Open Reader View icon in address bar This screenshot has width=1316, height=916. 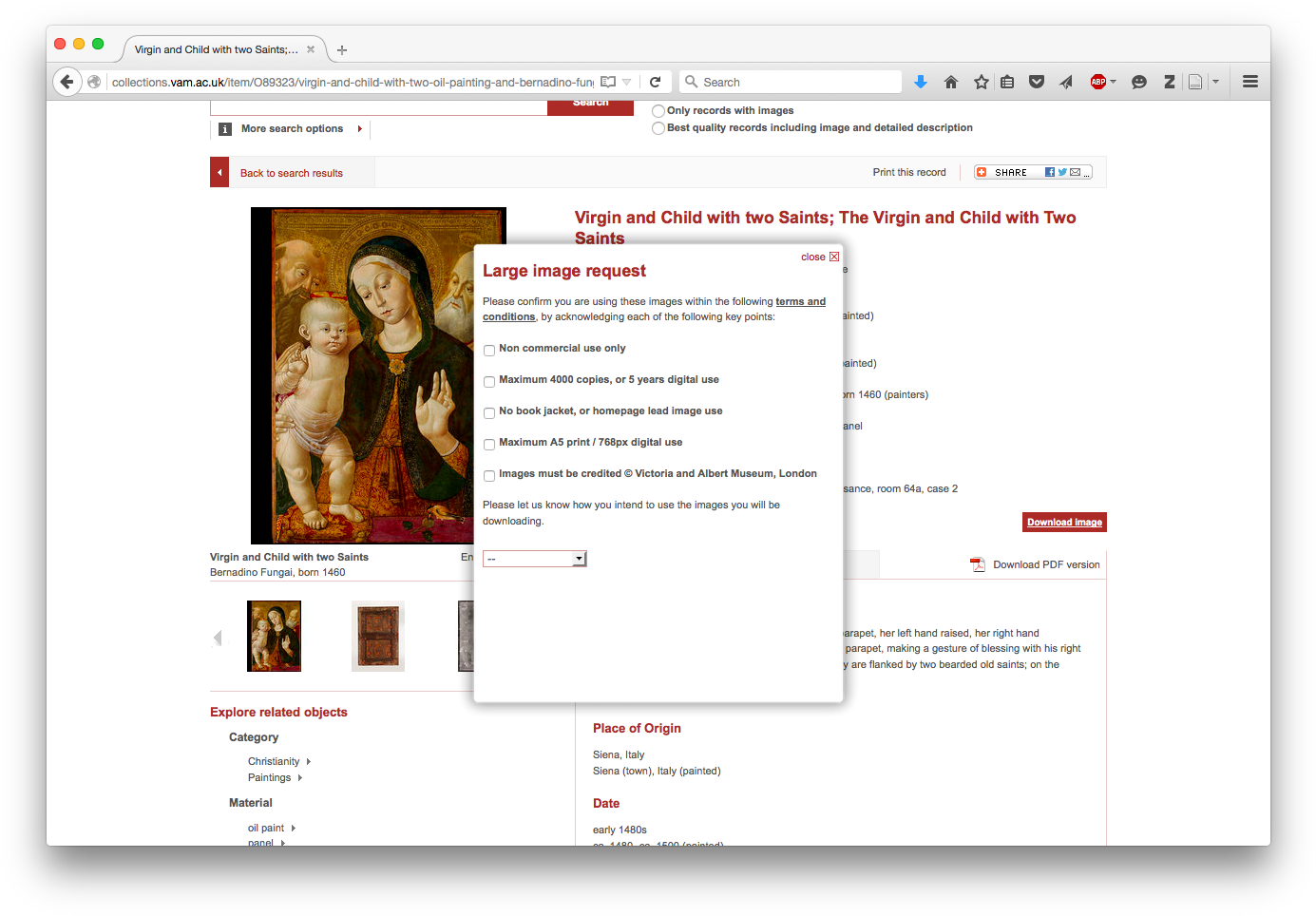608,82
